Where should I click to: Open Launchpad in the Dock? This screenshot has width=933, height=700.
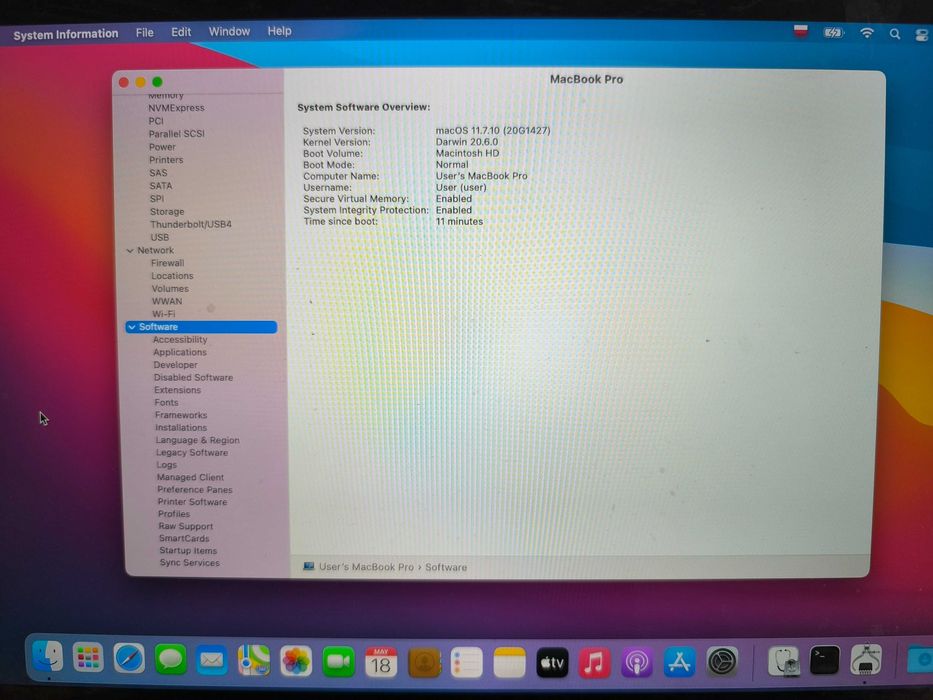[88, 658]
